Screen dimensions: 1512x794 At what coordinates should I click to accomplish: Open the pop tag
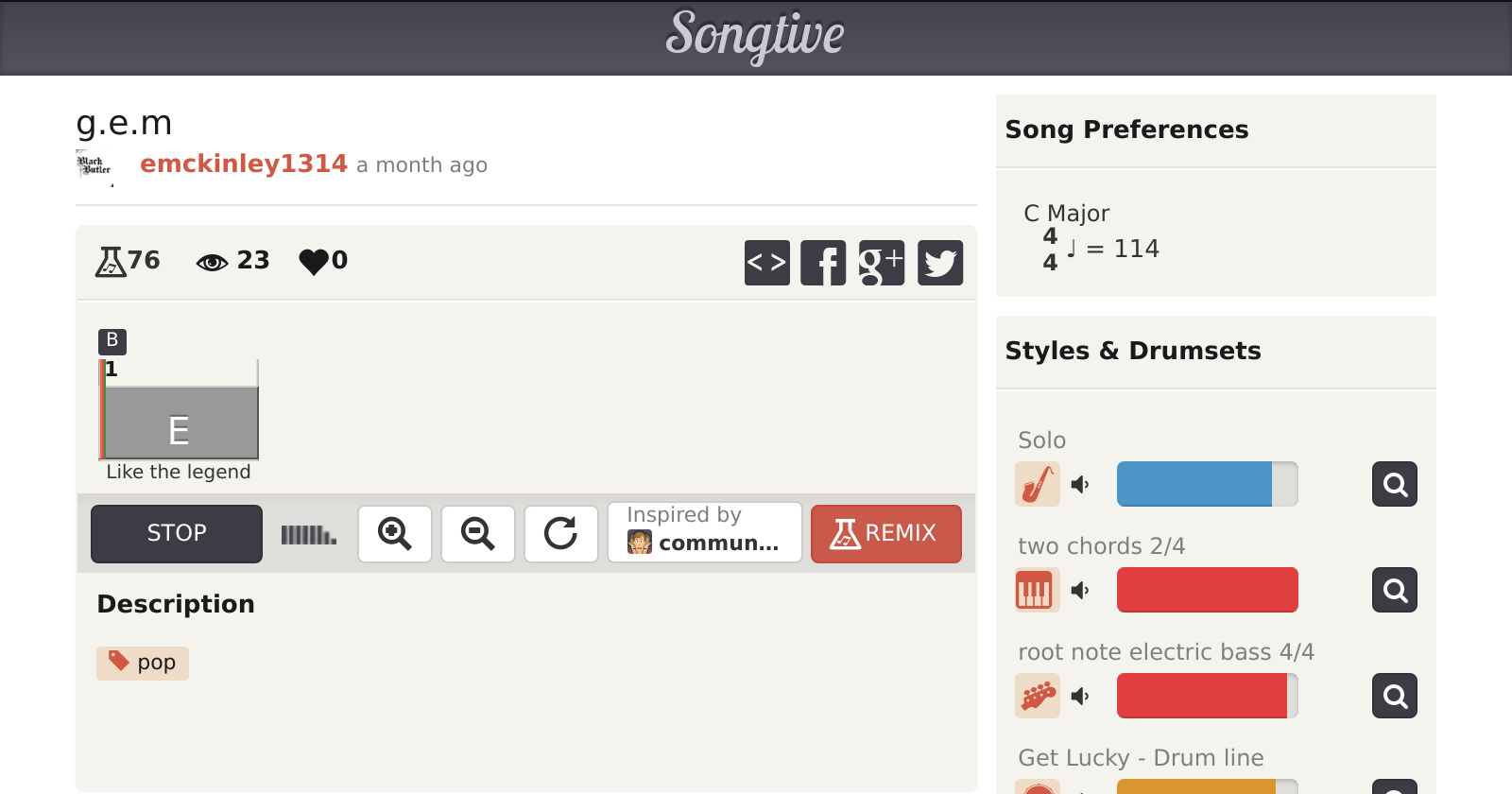[x=143, y=663]
